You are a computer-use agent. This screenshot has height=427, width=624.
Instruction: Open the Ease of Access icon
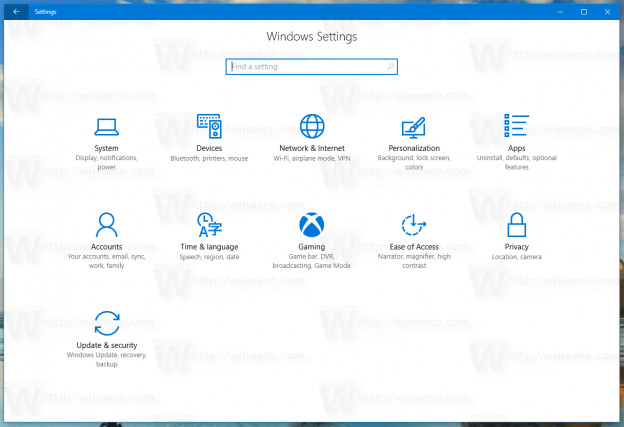[414, 225]
